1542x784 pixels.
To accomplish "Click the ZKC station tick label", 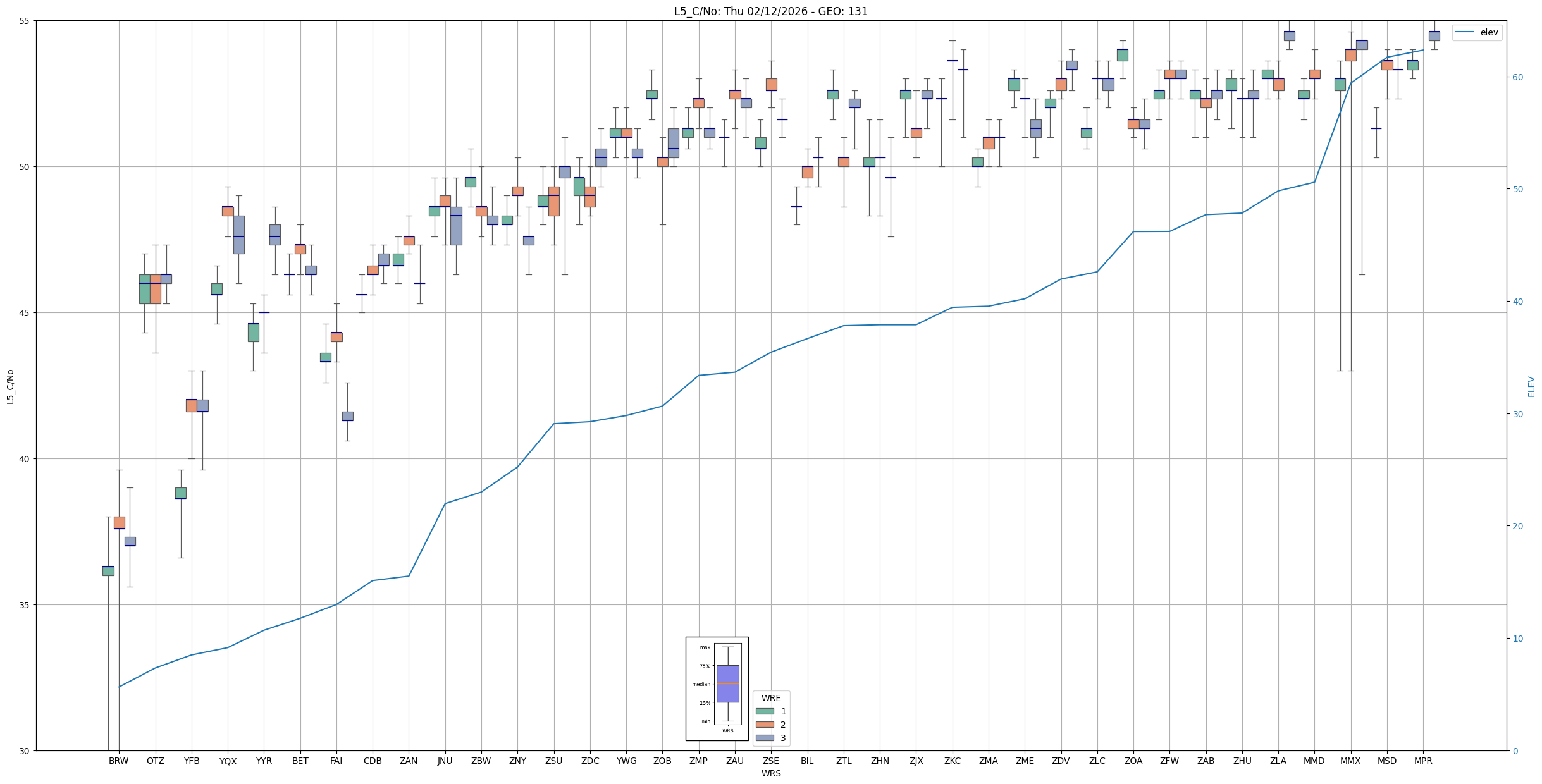I will tap(953, 761).
